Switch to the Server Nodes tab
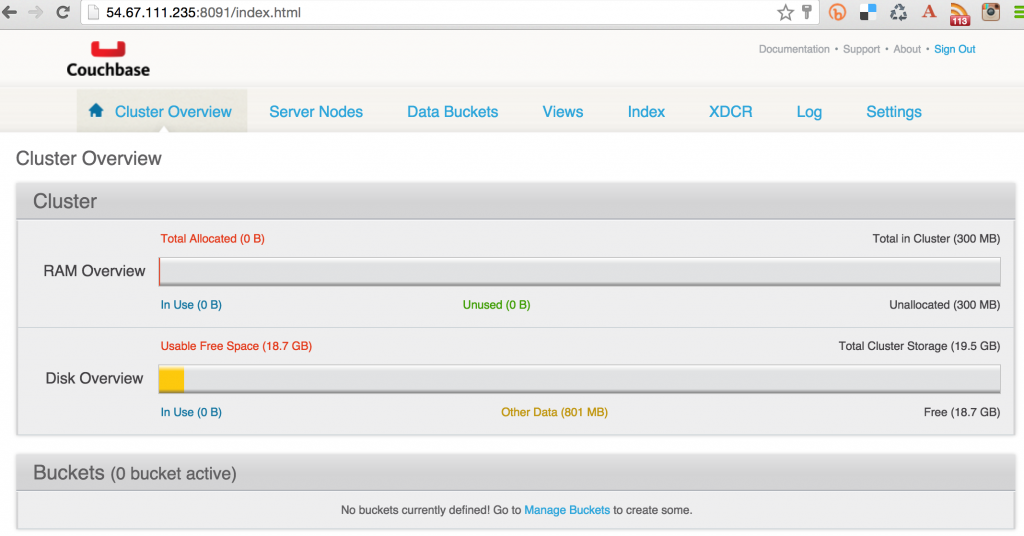The height and width of the screenshot is (536, 1024). click(x=316, y=112)
